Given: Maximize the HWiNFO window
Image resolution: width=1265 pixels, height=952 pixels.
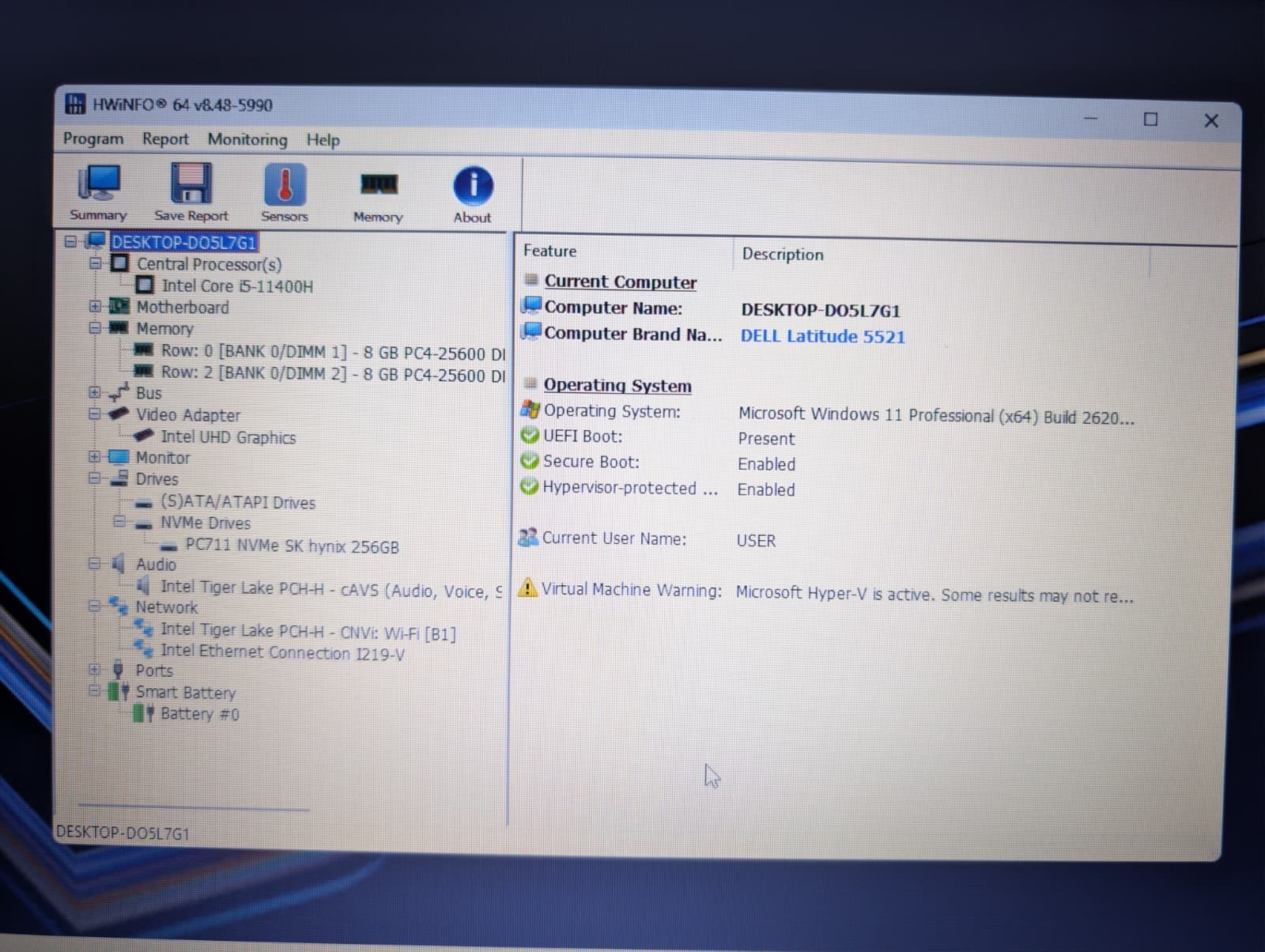Looking at the screenshot, I should pyautogui.click(x=1150, y=119).
